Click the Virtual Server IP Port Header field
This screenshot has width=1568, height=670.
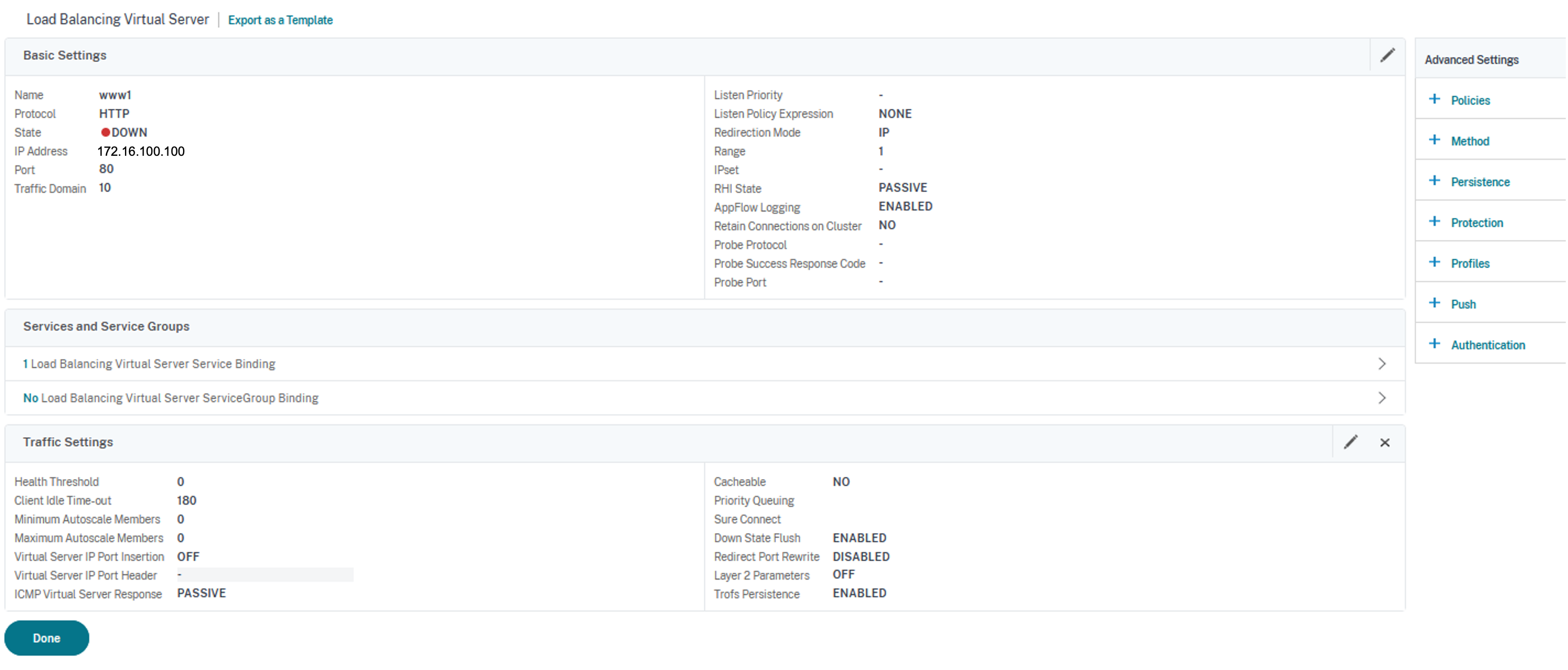[265, 575]
